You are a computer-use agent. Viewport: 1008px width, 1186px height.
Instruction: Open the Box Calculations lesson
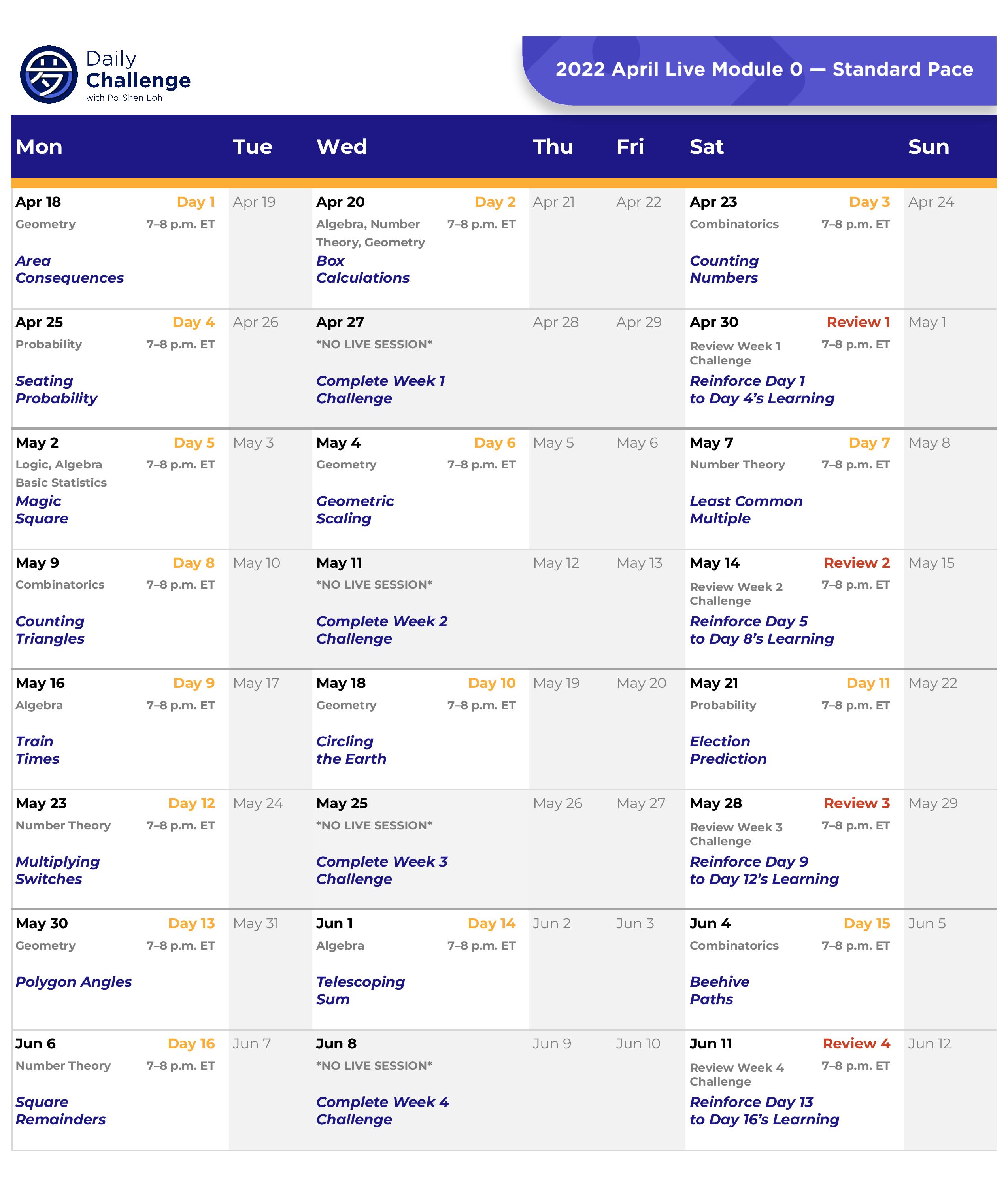coord(362,269)
